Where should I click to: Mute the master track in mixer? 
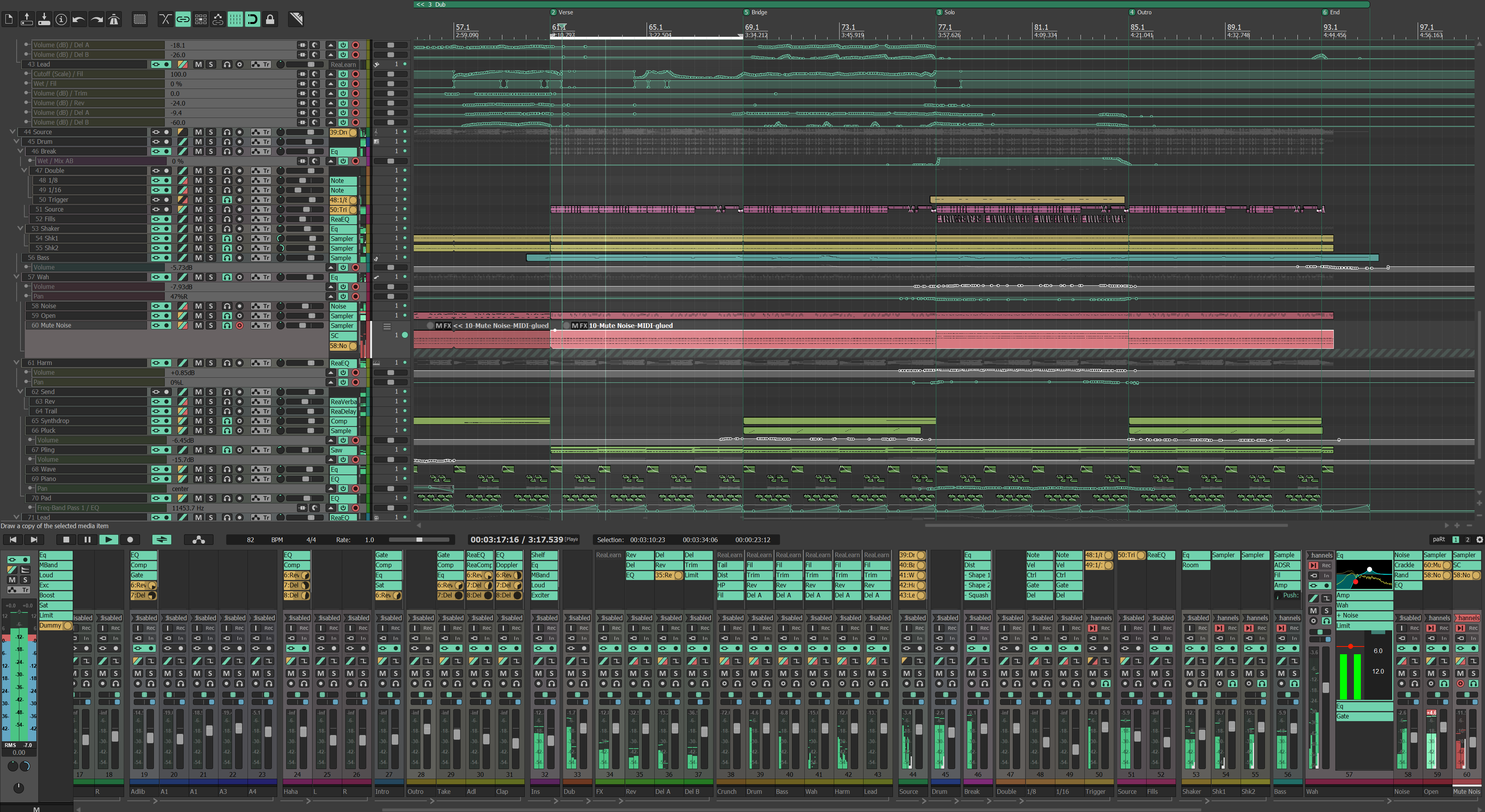tap(12, 580)
